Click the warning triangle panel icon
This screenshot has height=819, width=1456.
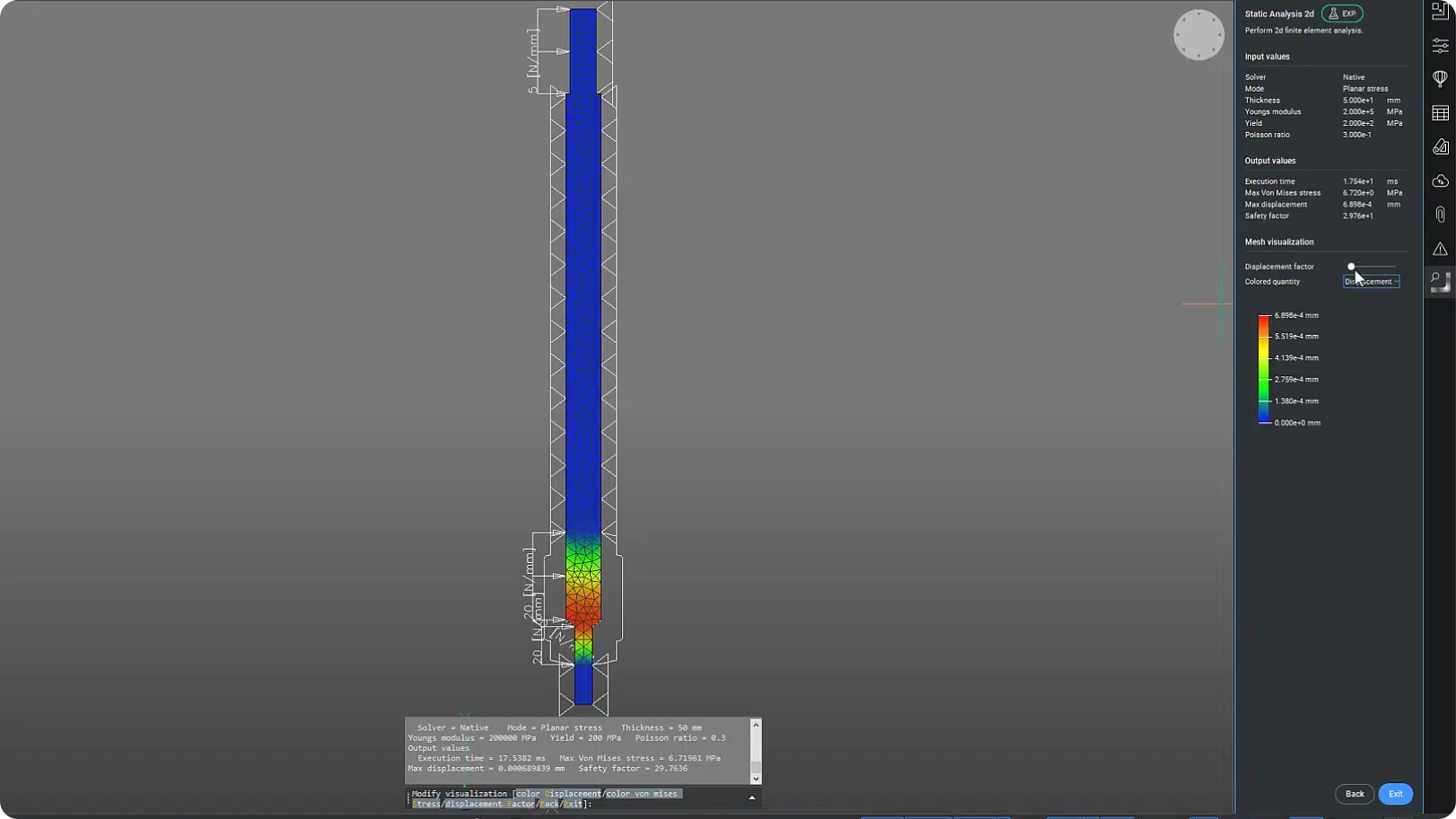pyautogui.click(x=1440, y=249)
